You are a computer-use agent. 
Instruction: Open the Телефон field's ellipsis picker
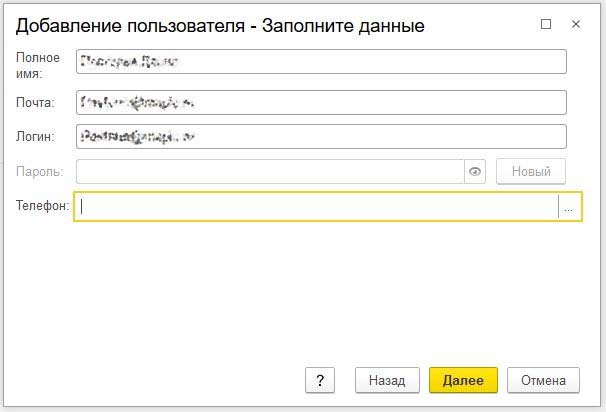(568, 207)
